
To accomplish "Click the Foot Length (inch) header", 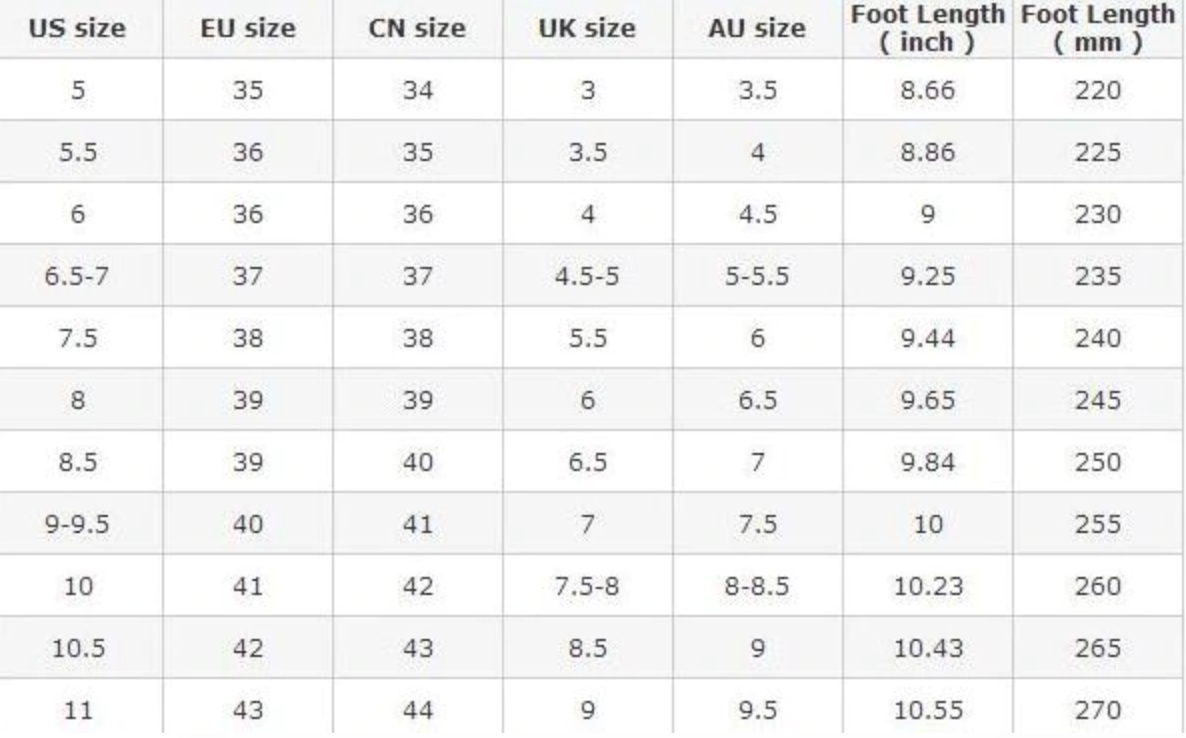I will [929, 28].
